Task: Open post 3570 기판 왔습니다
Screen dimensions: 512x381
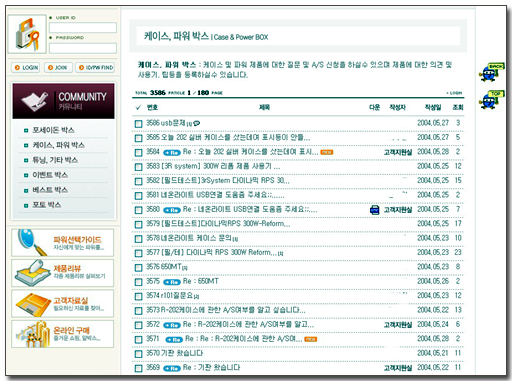Action: pos(182,353)
